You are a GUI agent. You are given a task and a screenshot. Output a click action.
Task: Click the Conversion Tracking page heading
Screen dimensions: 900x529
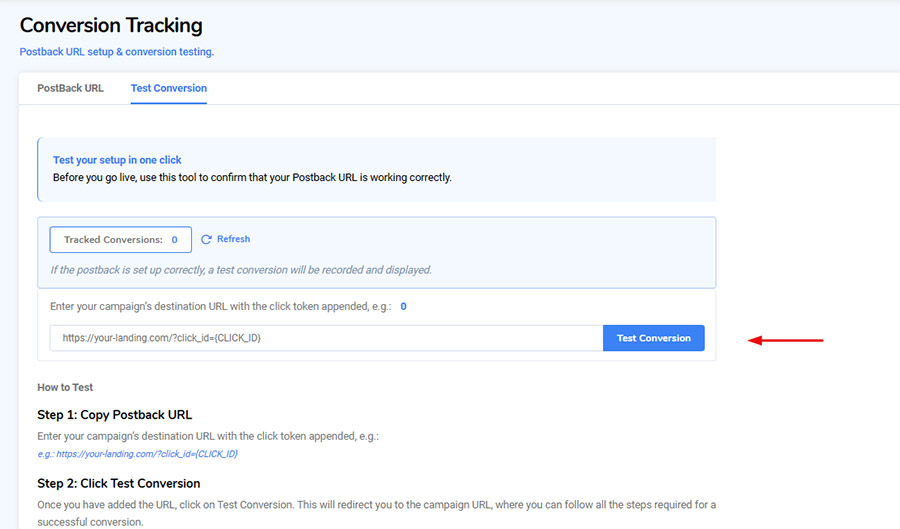click(x=111, y=25)
